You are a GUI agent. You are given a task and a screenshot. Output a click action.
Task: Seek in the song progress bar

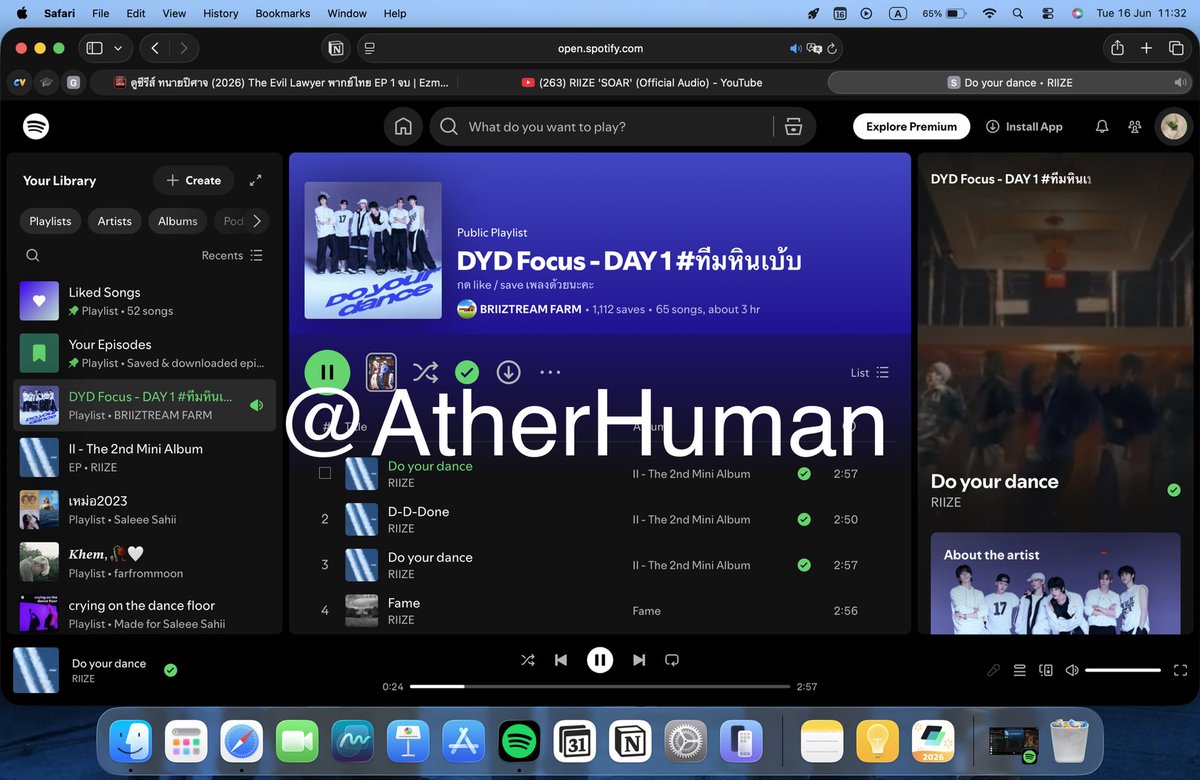[x=600, y=687]
